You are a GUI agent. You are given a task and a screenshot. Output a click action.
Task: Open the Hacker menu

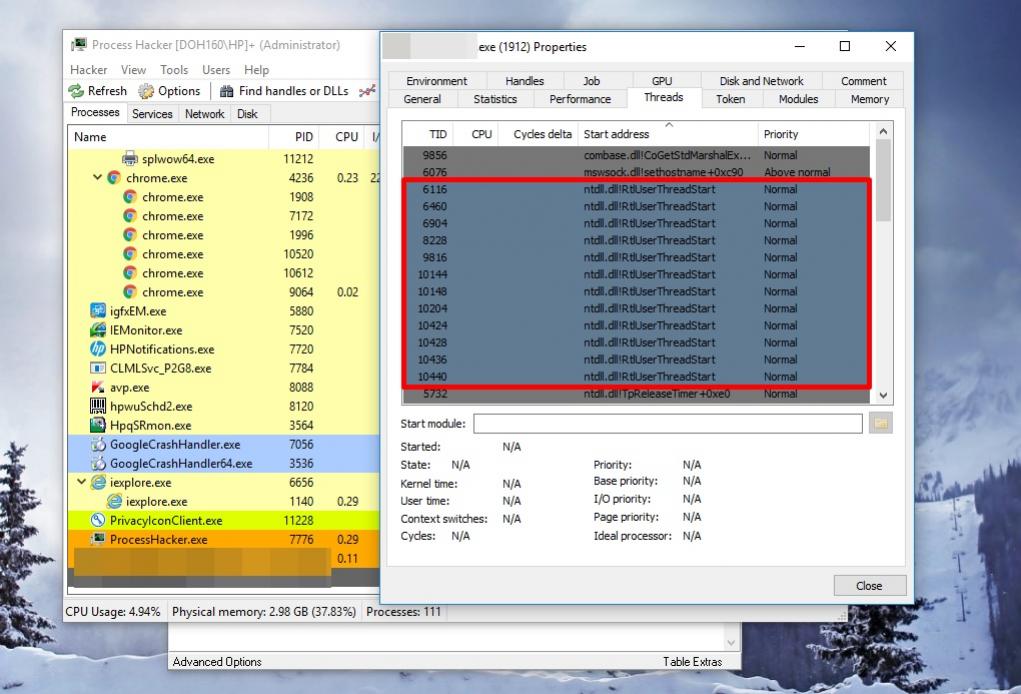[89, 70]
